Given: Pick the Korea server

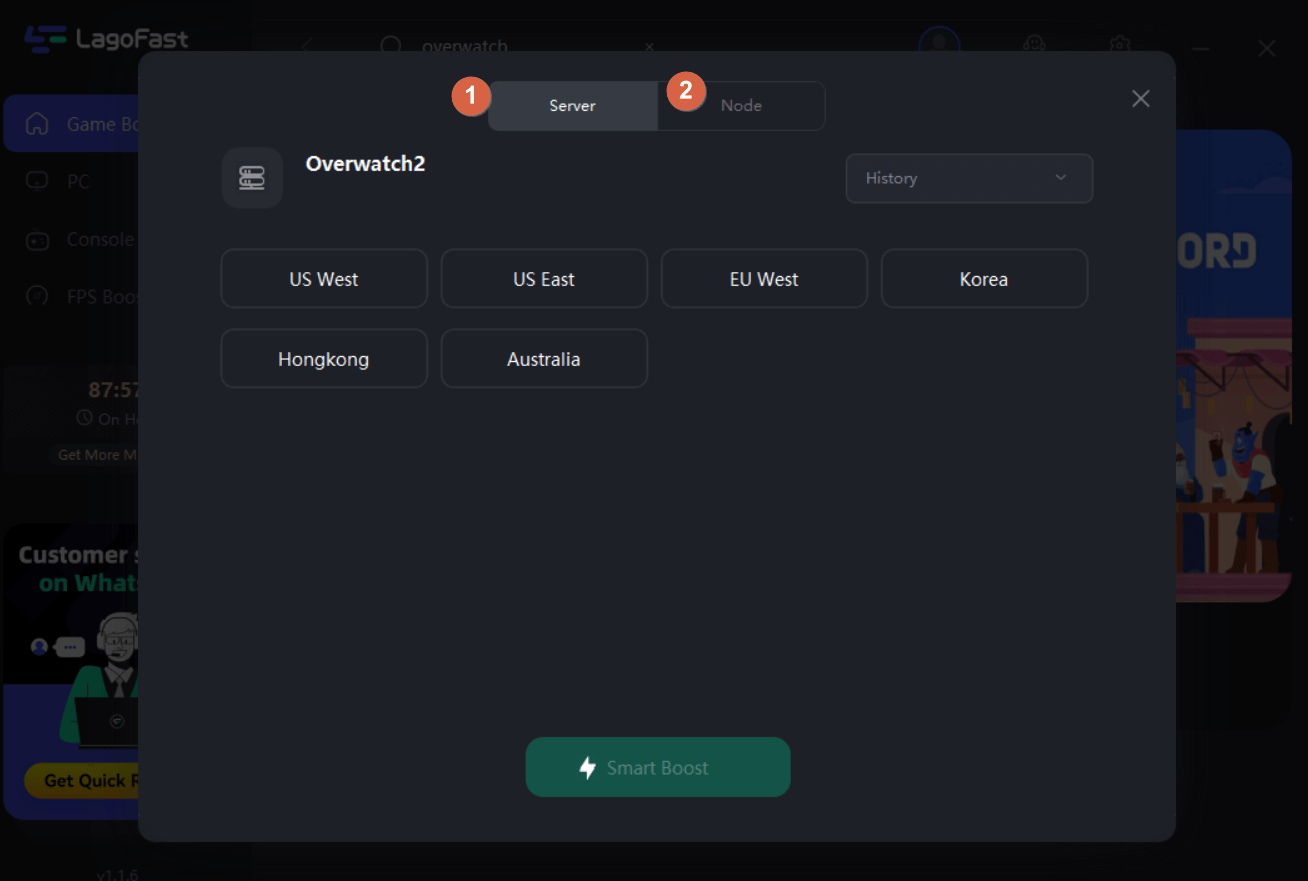Looking at the screenshot, I should click(x=984, y=279).
